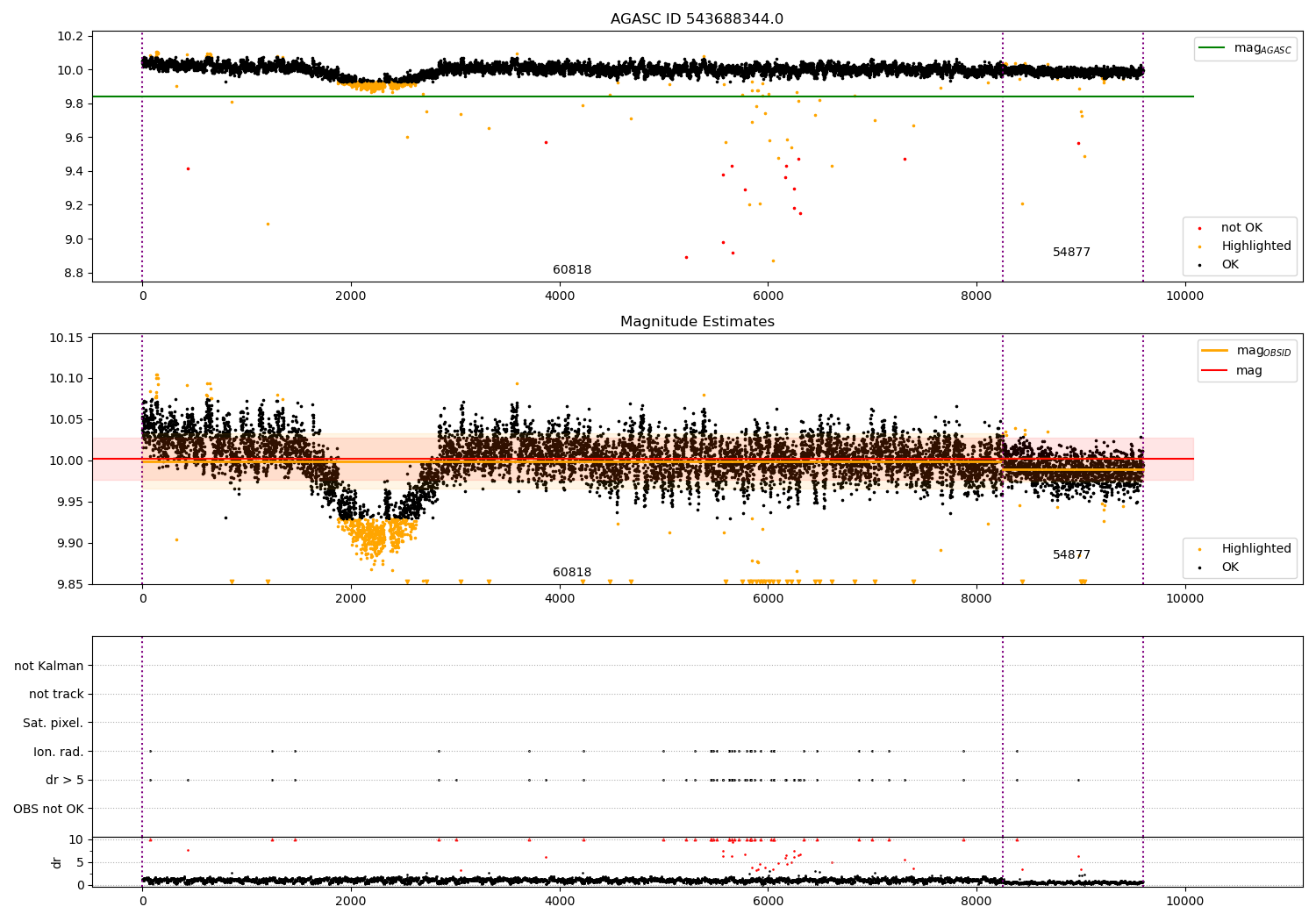Image resolution: width=1316 pixels, height=921 pixels.
Task: Click the 5 tick on the dr axis
Action: click(80, 862)
